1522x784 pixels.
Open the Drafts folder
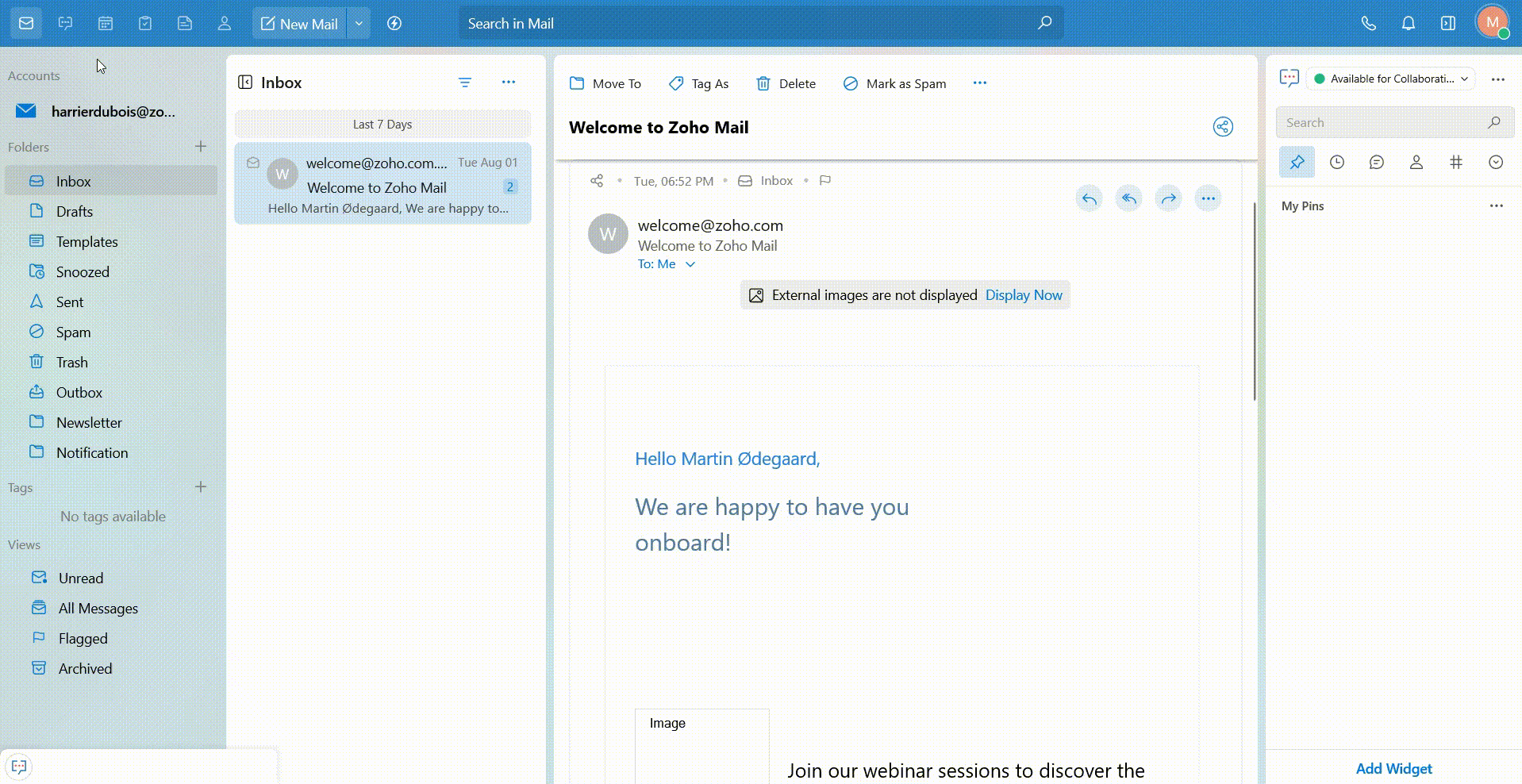(75, 212)
